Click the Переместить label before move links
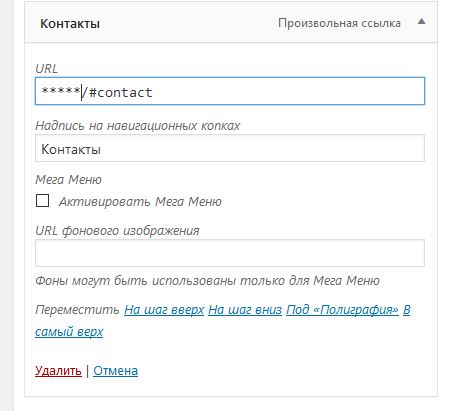This screenshot has height=411, width=452. point(77,310)
